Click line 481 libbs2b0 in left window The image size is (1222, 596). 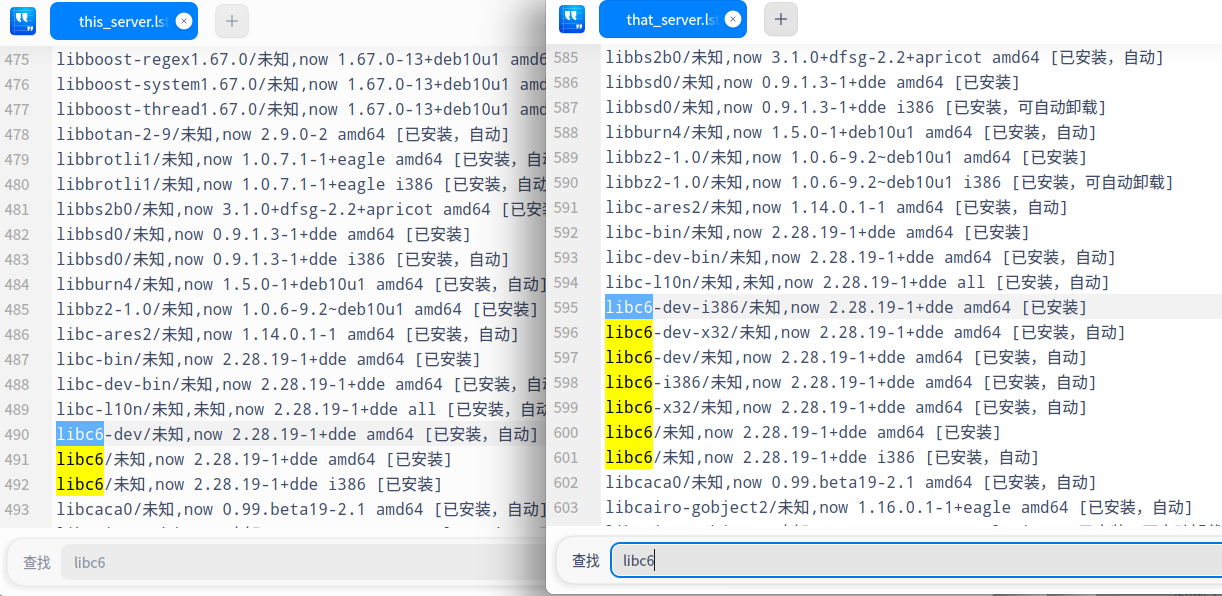pos(301,209)
